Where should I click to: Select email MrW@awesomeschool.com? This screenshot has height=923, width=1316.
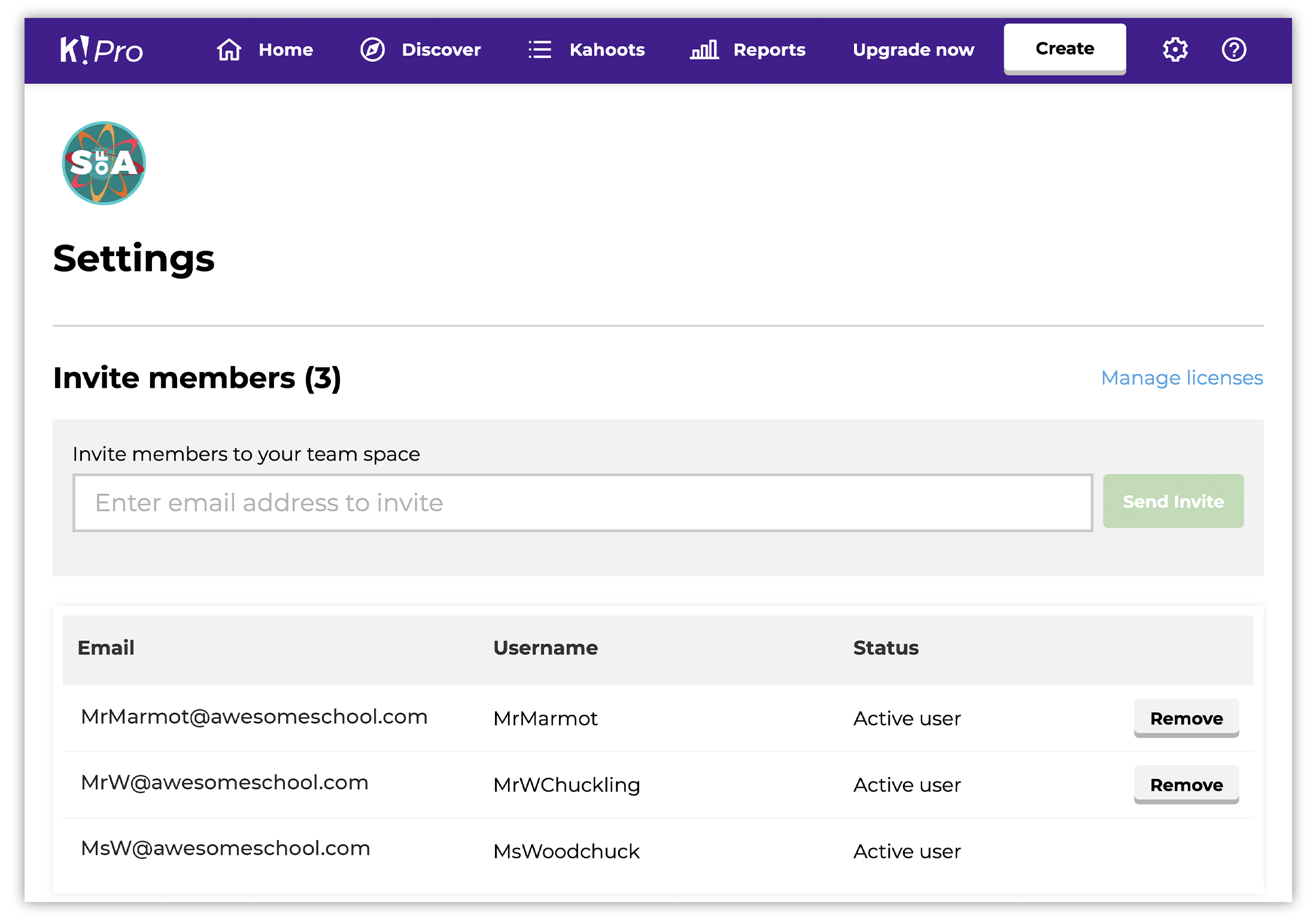pos(224,782)
